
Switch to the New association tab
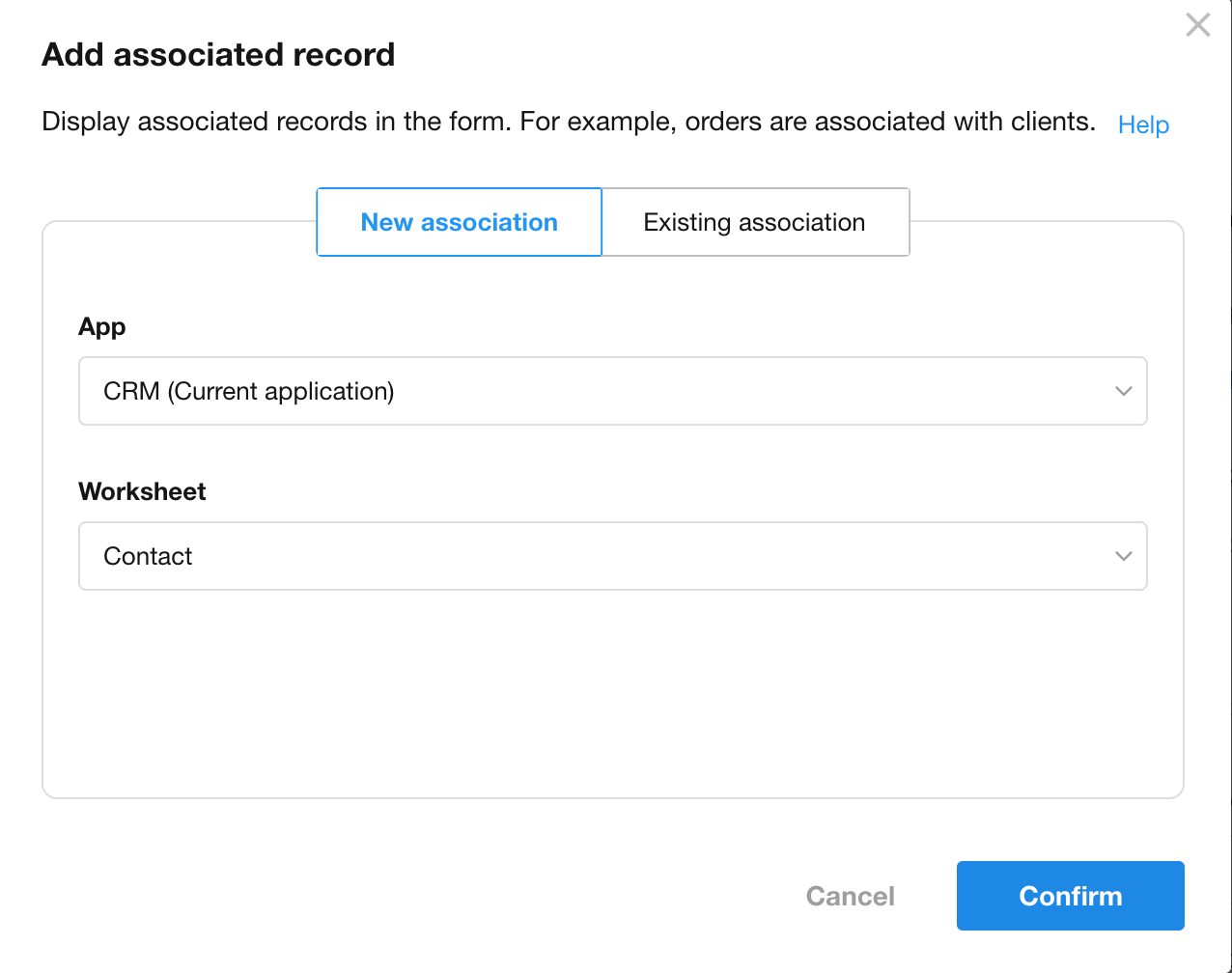click(460, 222)
